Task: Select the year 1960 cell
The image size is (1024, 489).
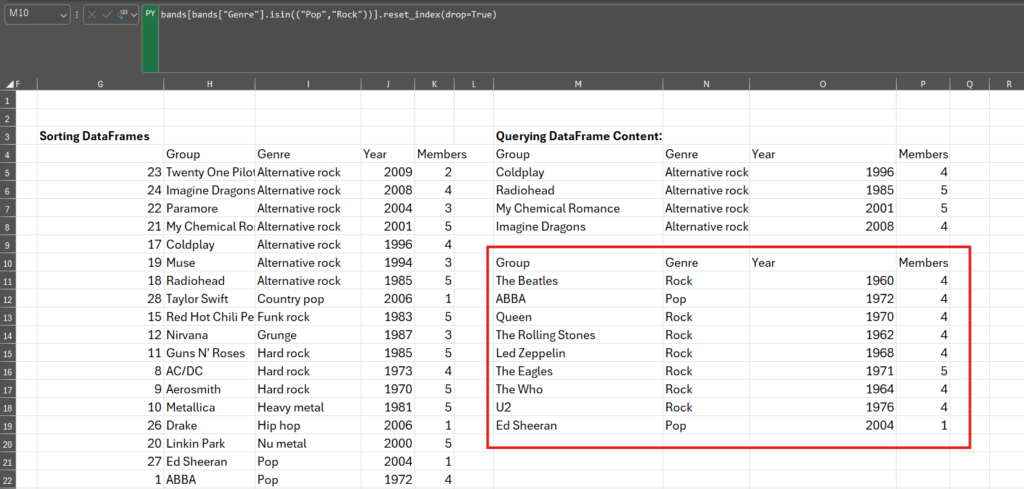Action: 823,281
